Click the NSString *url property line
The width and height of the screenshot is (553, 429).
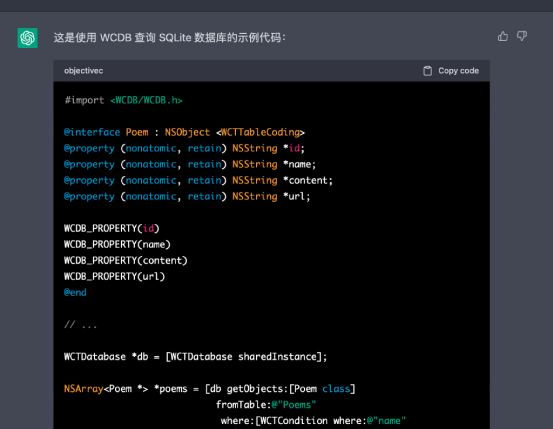pyautogui.click(x=187, y=197)
